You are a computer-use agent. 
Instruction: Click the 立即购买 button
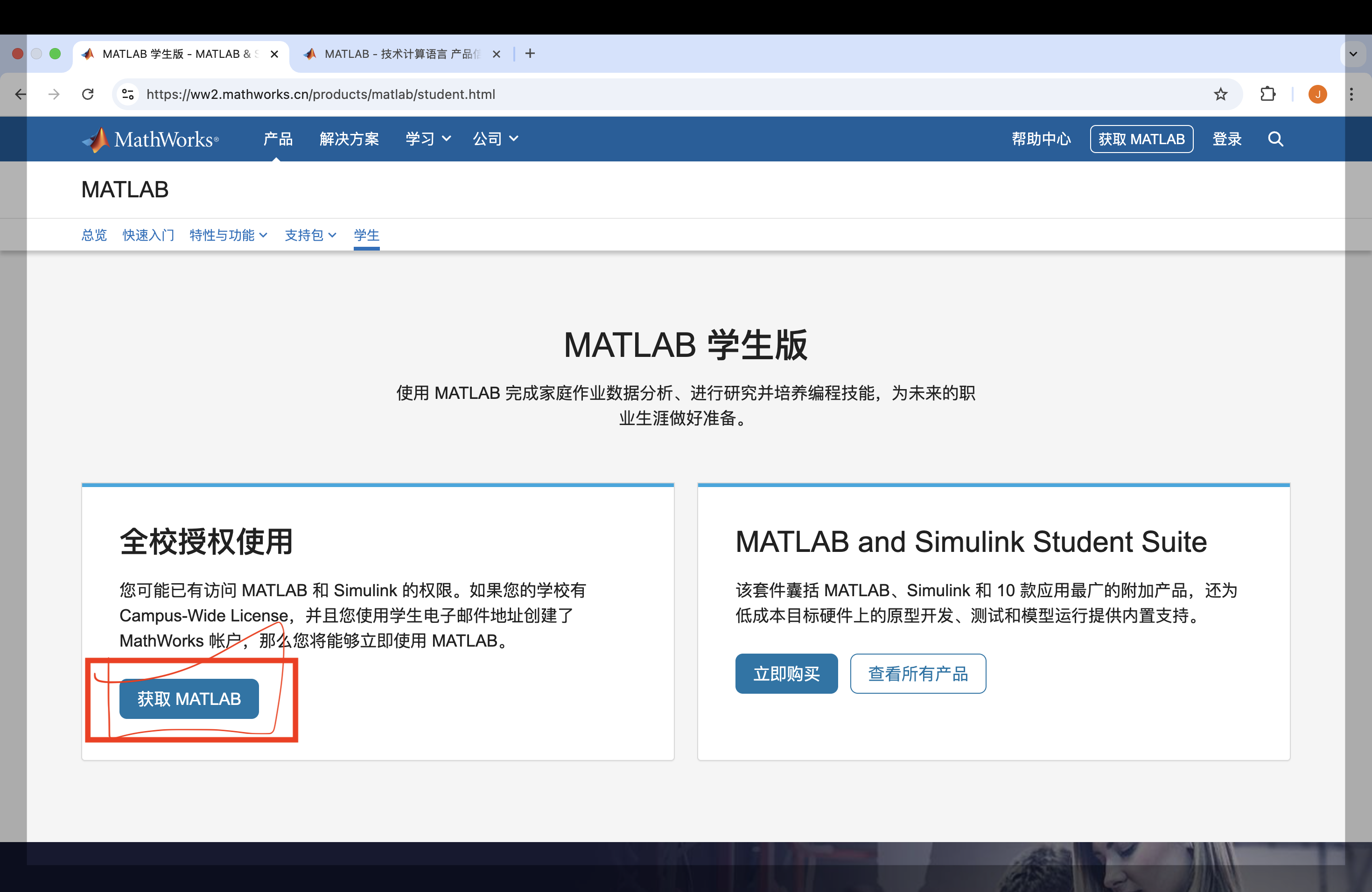[x=786, y=674]
